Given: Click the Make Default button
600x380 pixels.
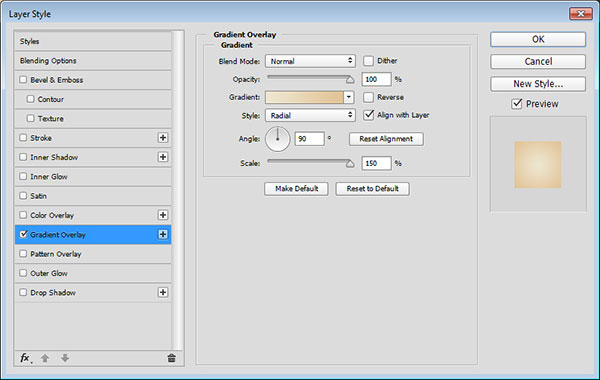Looking at the screenshot, I should click(296, 189).
